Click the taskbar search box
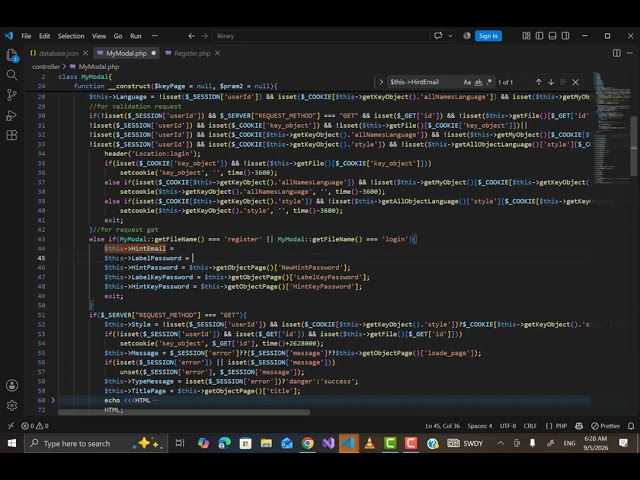 96,443
